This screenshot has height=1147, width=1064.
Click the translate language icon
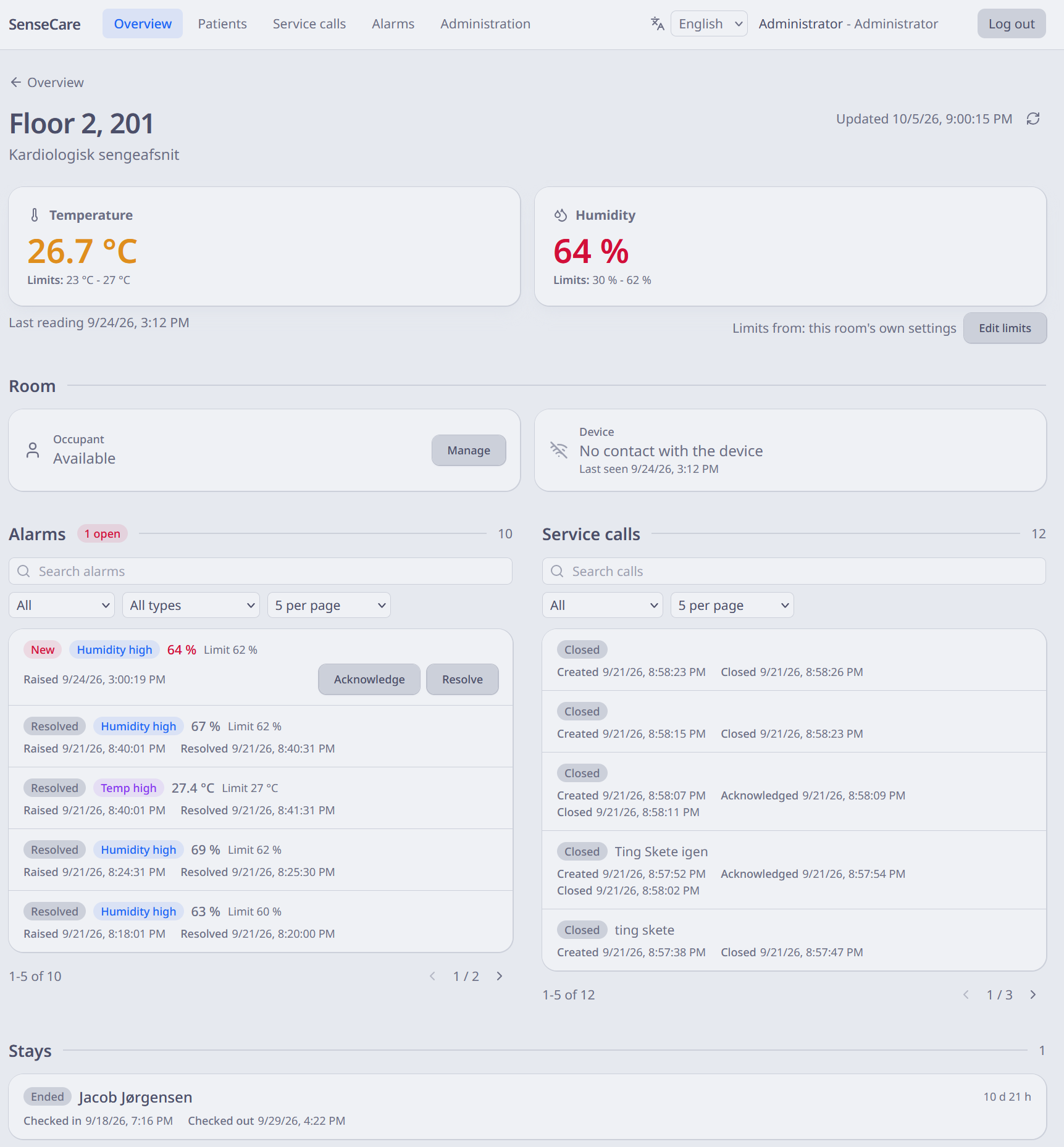657,23
